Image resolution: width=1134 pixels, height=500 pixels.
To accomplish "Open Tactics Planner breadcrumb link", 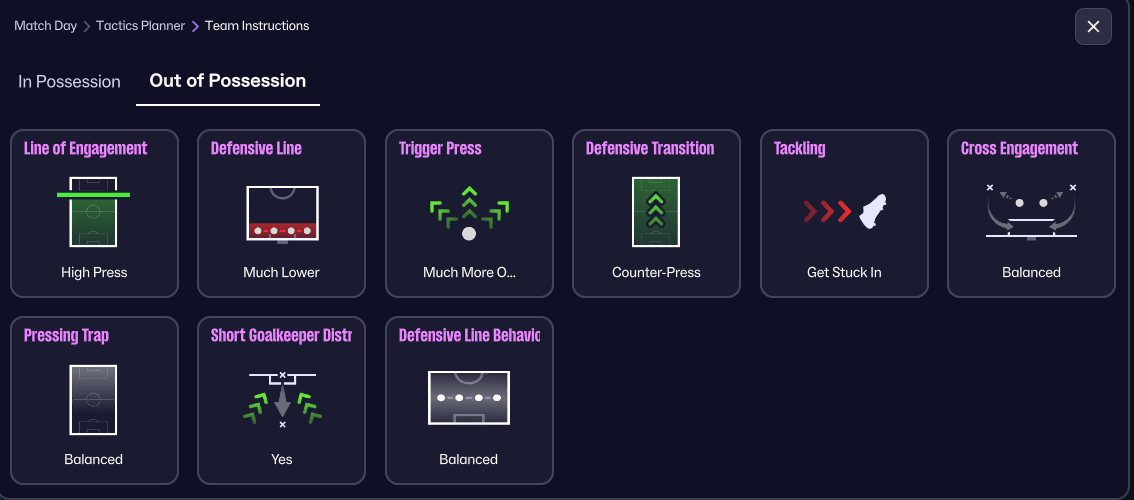I will [140, 26].
